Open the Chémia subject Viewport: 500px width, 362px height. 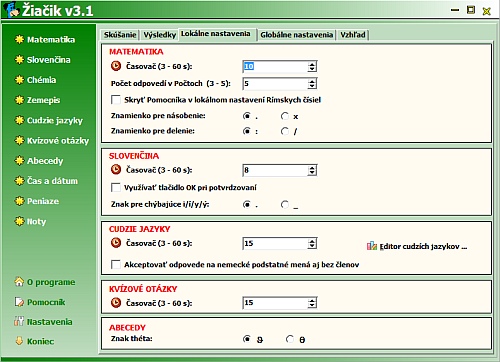[41, 80]
